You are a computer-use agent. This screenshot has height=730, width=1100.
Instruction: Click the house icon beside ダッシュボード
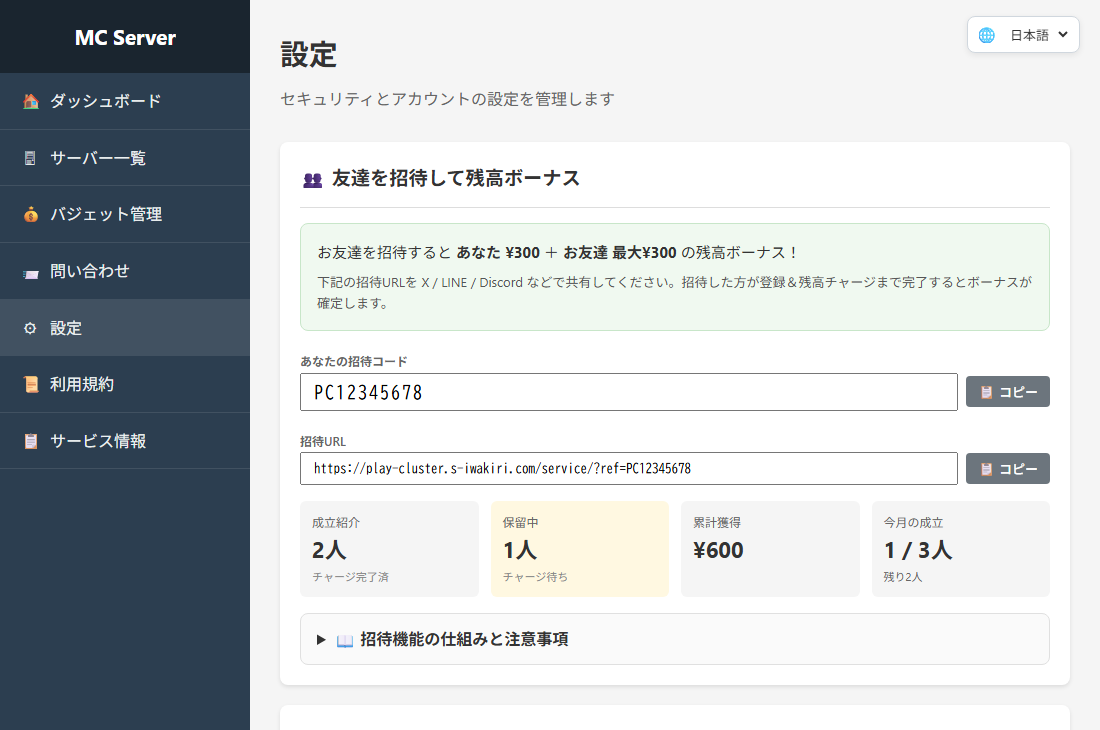[31, 101]
